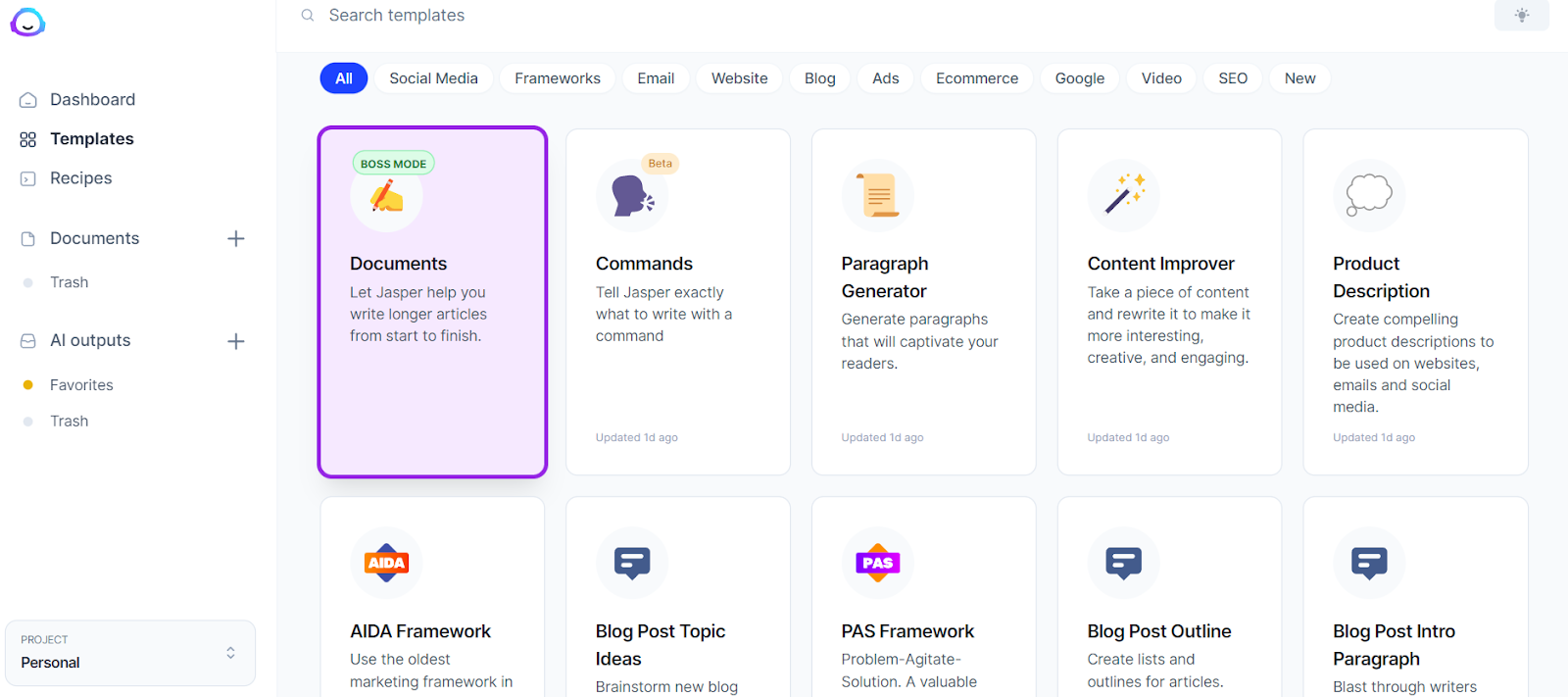Open Documents in the sidebar
Image resolution: width=1568 pixels, height=697 pixels.
pos(95,239)
